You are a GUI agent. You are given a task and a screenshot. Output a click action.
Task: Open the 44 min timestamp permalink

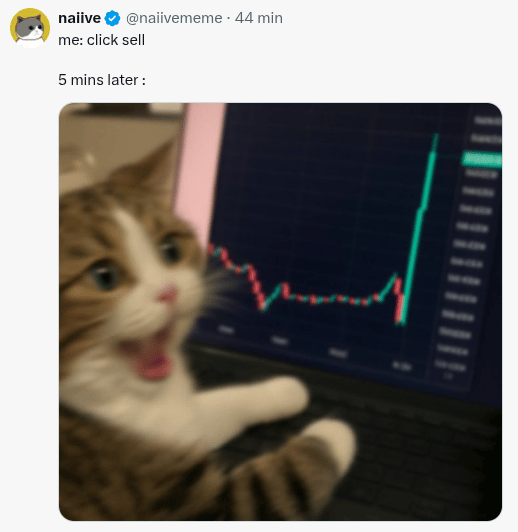click(x=258, y=18)
